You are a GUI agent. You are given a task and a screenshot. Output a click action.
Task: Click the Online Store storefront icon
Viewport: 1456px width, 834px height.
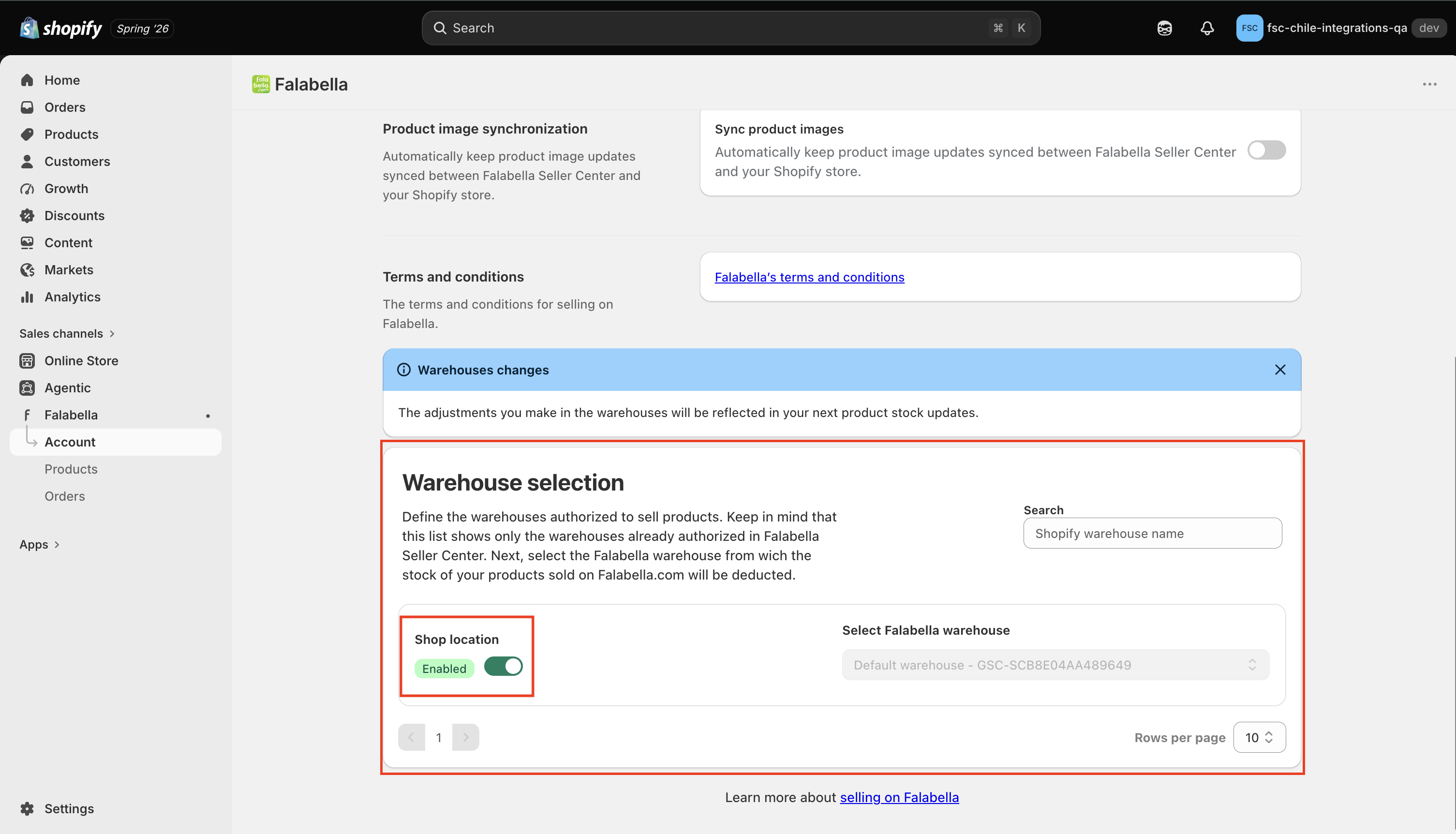click(27, 361)
